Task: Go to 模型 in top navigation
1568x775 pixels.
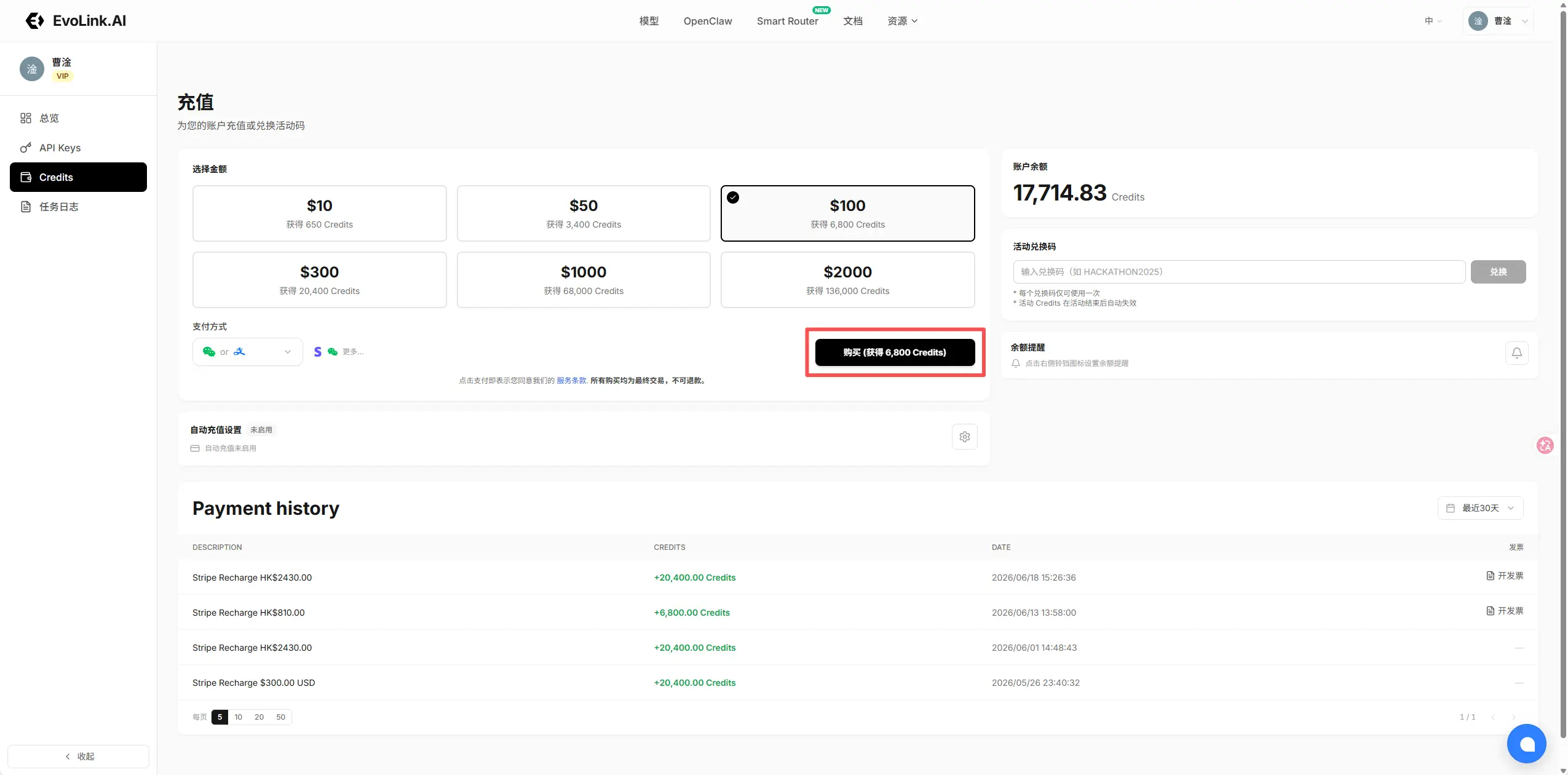Action: pyautogui.click(x=649, y=21)
